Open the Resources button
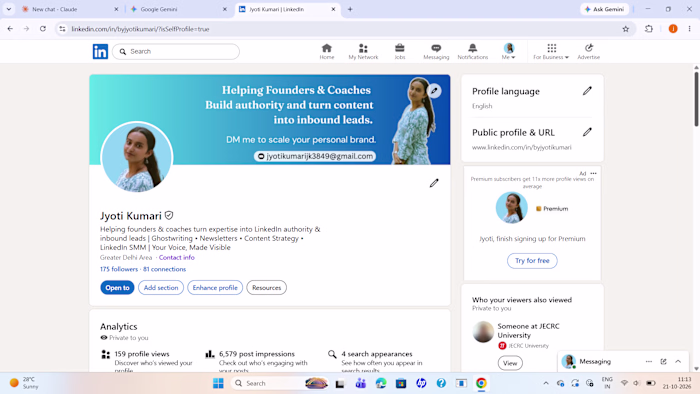The width and height of the screenshot is (700, 394). click(267, 288)
